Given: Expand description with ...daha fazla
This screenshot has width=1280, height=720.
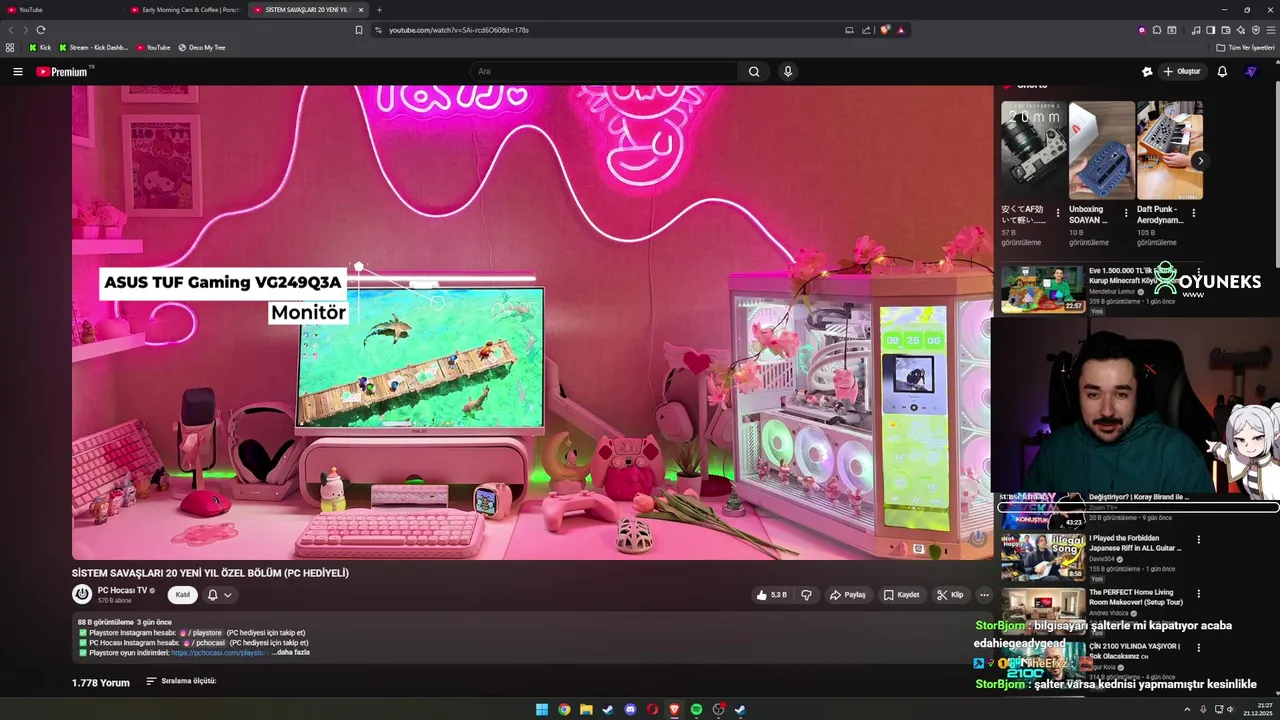Looking at the screenshot, I should [291, 652].
